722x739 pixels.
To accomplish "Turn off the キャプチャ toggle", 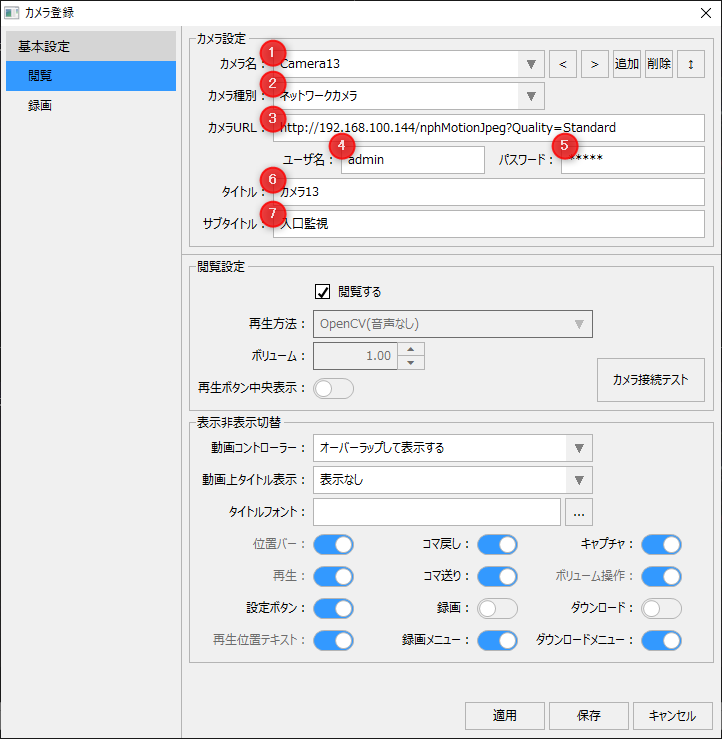I will pyautogui.click(x=661, y=545).
